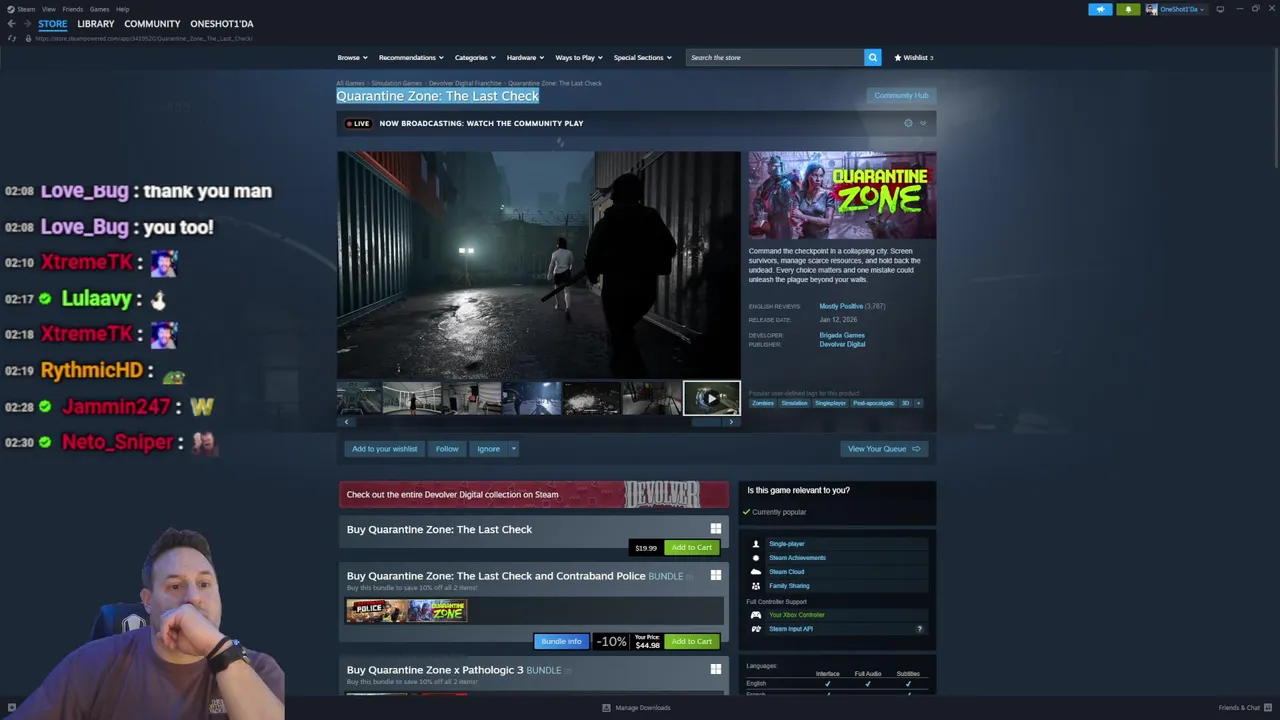This screenshot has height=720, width=1280.
Task: Open the Steam menu
Action: click(26, 9)
